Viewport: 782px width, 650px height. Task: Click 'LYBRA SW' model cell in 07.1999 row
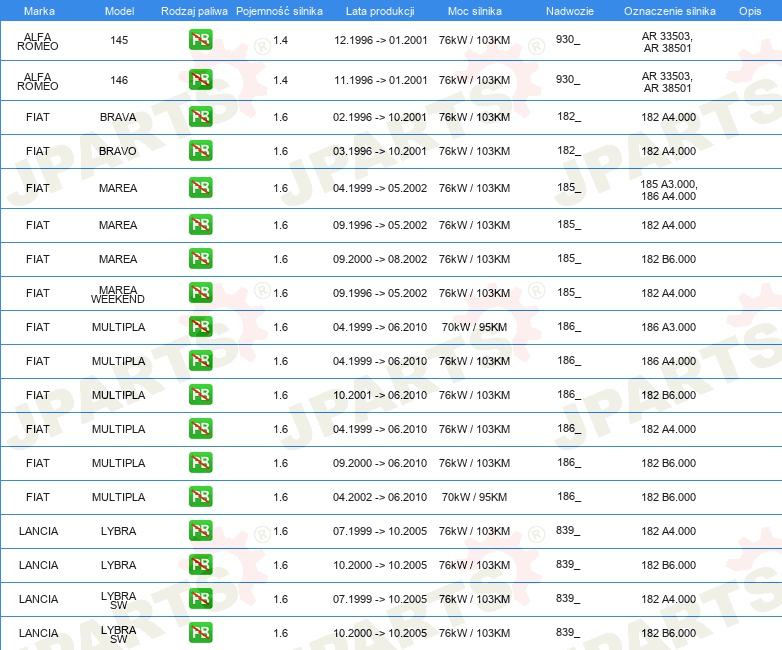coord(118,601)
